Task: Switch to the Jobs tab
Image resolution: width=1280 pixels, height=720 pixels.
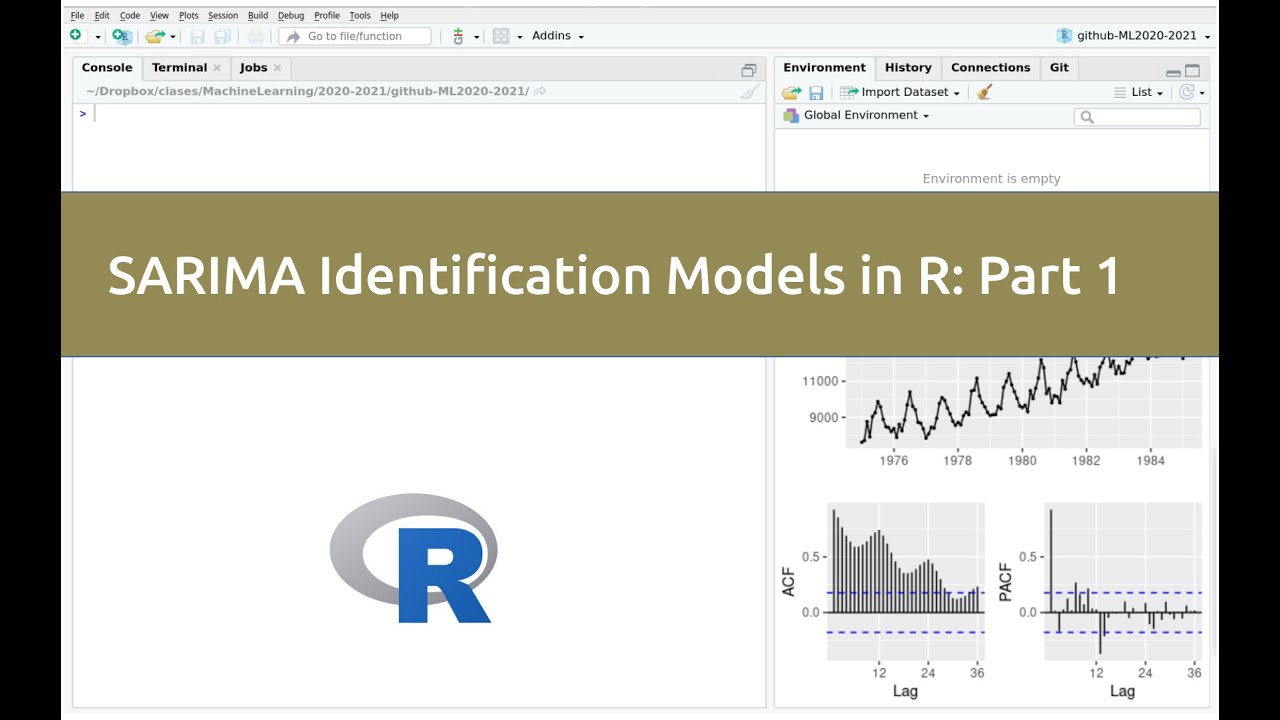Action: pyautogui.click(x=253, y=68)
